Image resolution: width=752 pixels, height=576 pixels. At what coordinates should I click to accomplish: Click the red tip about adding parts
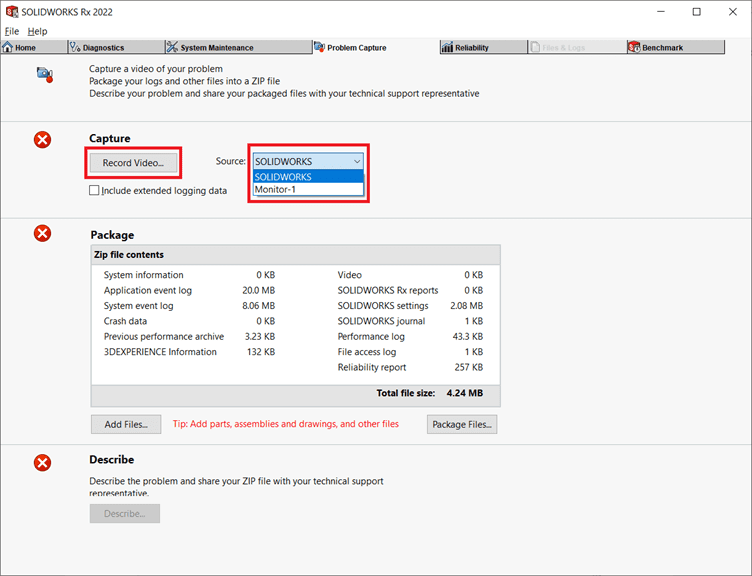[x=286, y=424]
